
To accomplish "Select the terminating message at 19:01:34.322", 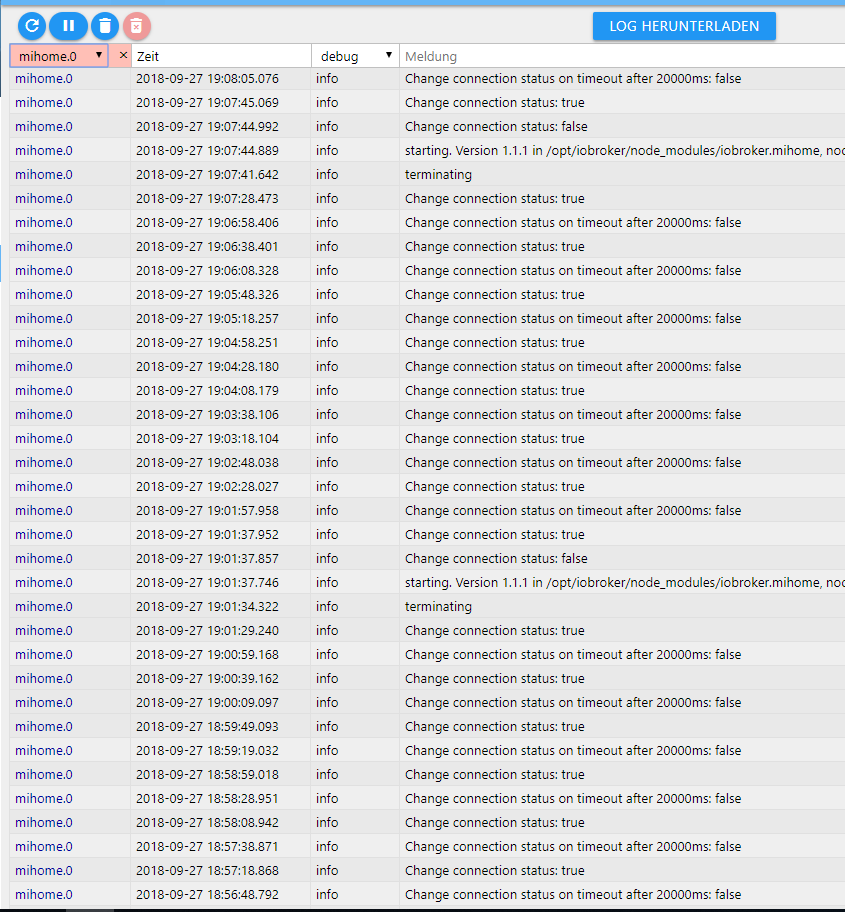I will click(438, 607).
